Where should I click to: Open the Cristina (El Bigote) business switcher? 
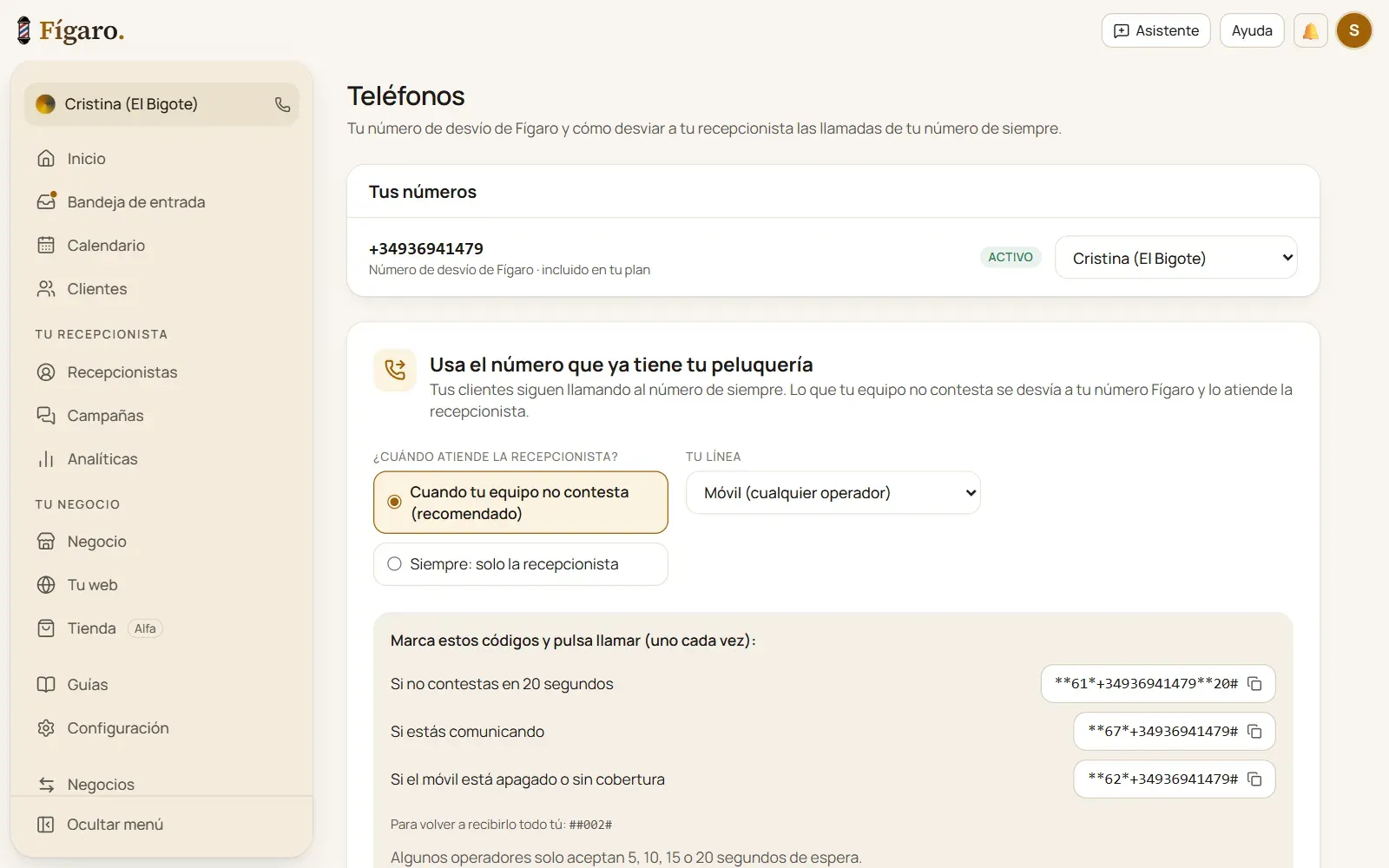pos(161,104)
